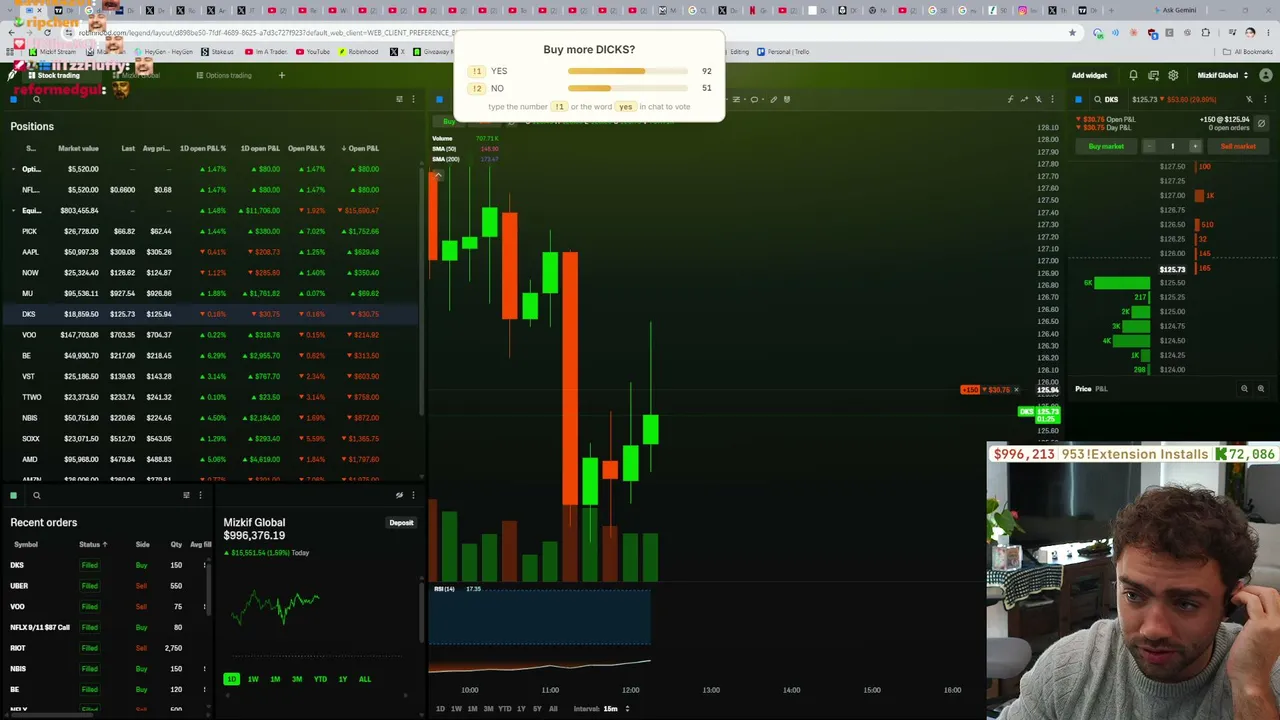This screenshot has height=720, width=1280.
Task: Set account chart range to ALL
Action: click(364, 679)
